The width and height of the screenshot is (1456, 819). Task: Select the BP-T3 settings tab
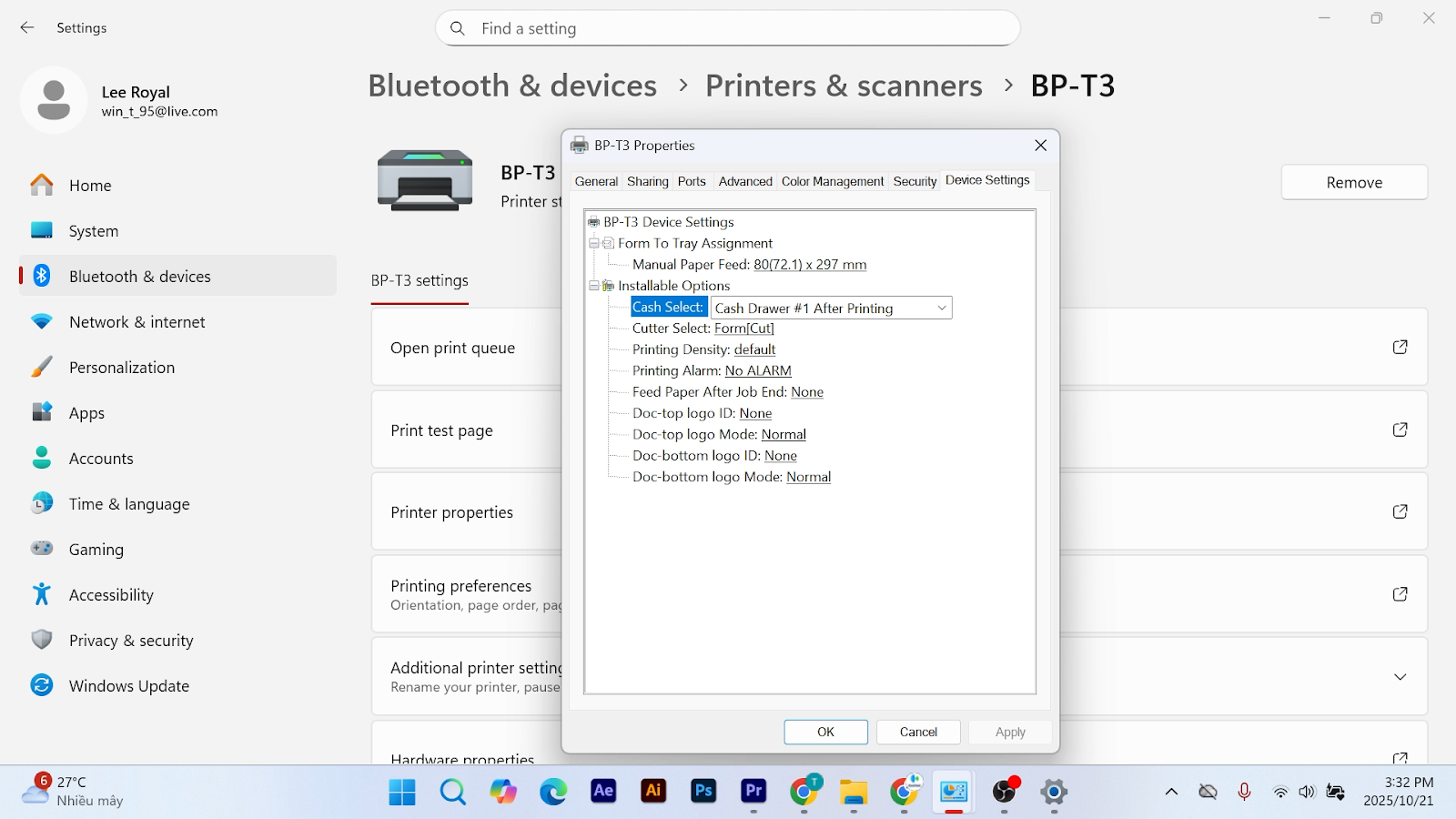pyautogui.click(x=420, y=281)
